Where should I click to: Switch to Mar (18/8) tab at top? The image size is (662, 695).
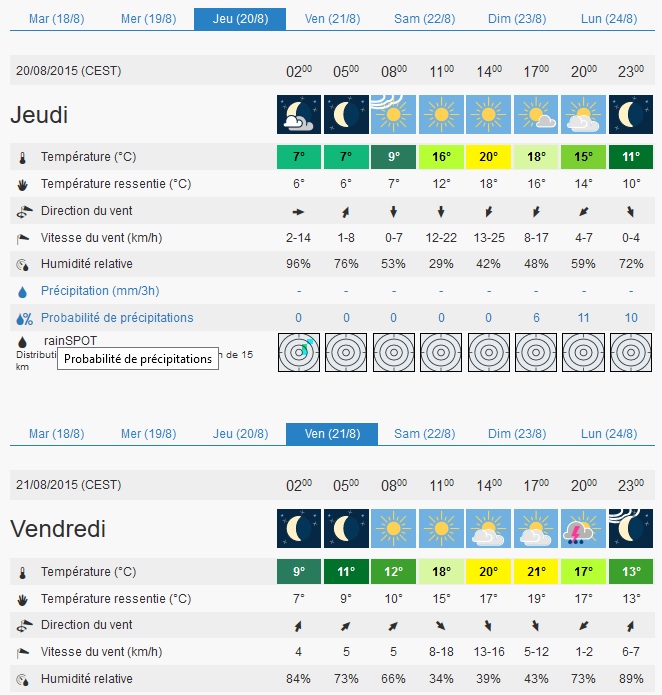[x=56, y=19]
